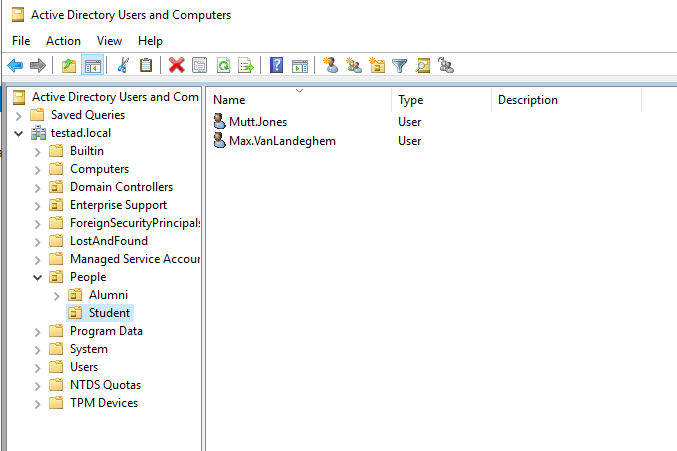This screenshot has height=451, width=677.
Task: Select the NTDS Quotas container
Action: [x=105, y=385]
